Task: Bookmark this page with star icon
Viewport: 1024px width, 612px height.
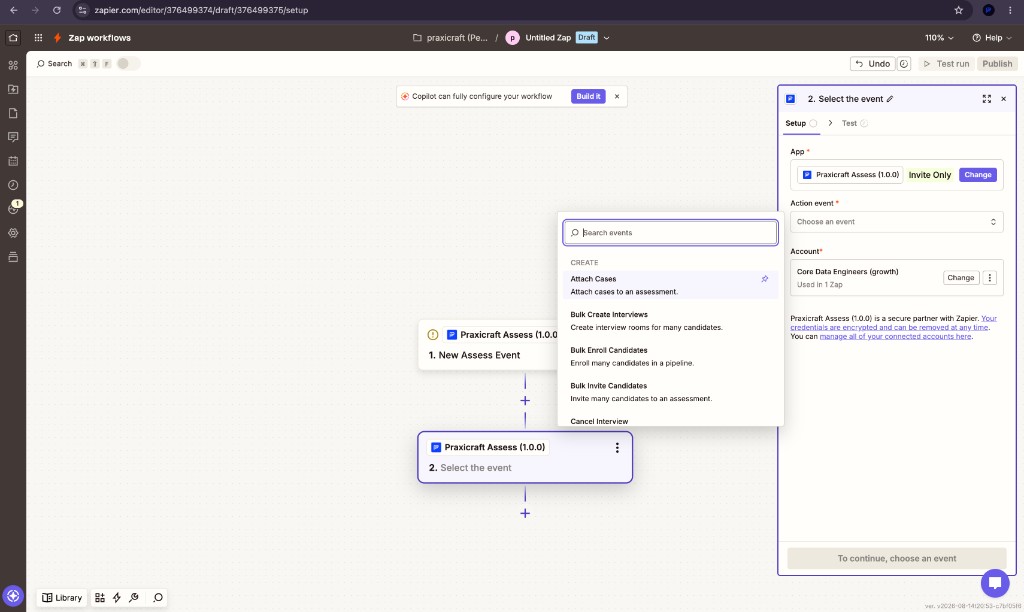Action: click(x=959, y=10)
